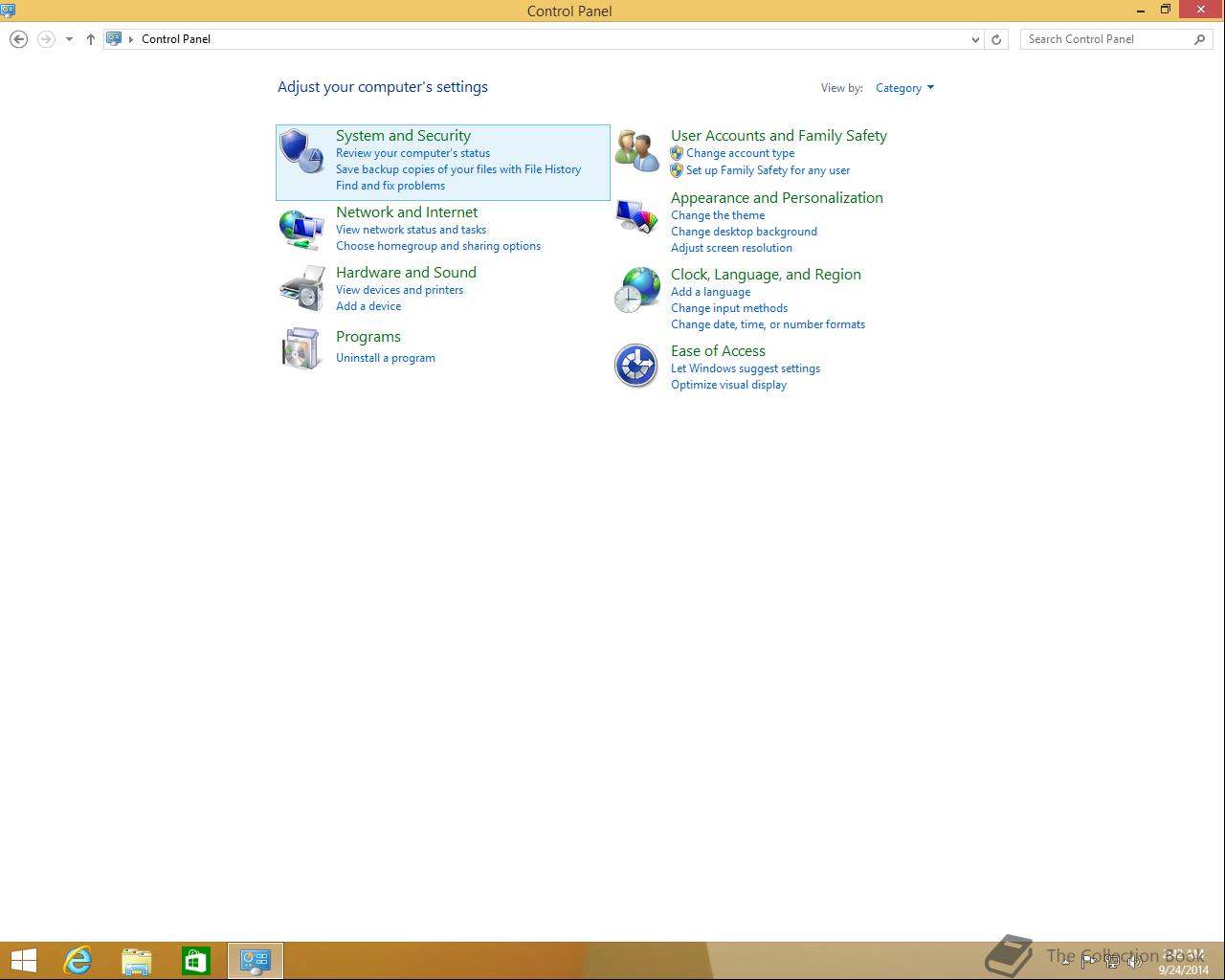The height and width of the screenshot is (980, 1225).
Task: Click Set up Family Safety for any user
Action: [x=768, y=170]
